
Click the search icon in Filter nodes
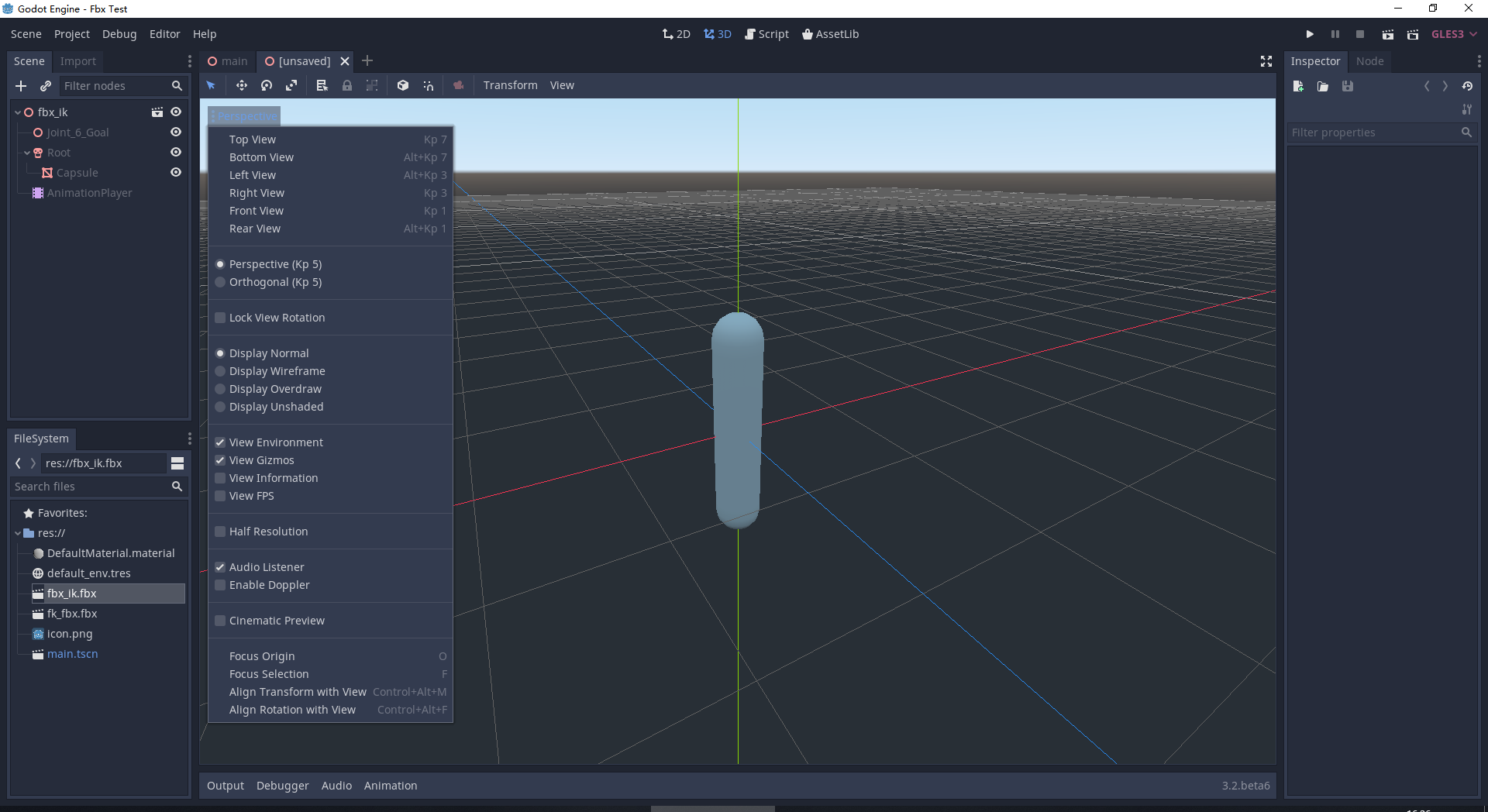176,86
